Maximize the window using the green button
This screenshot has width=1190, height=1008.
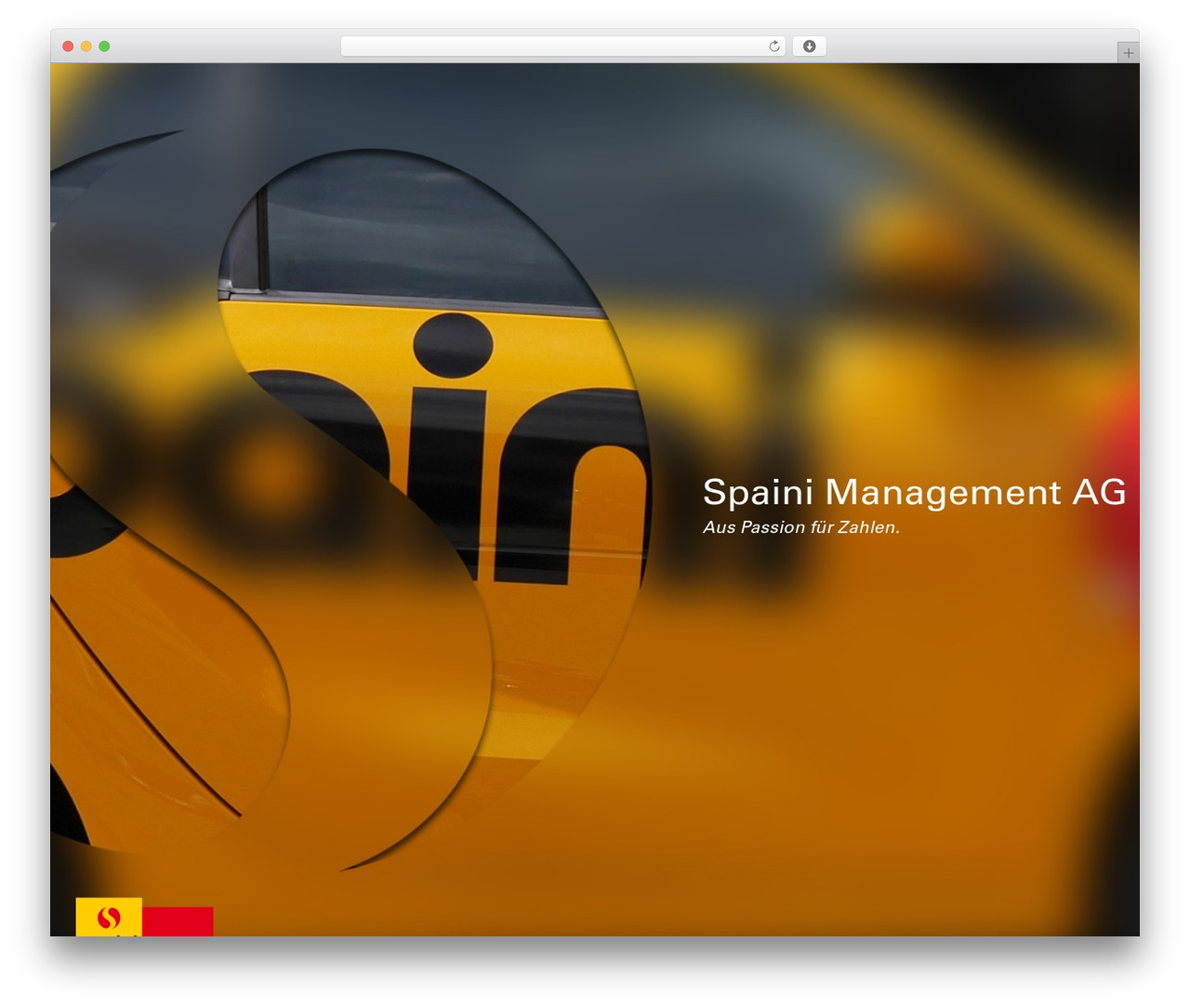104,46
